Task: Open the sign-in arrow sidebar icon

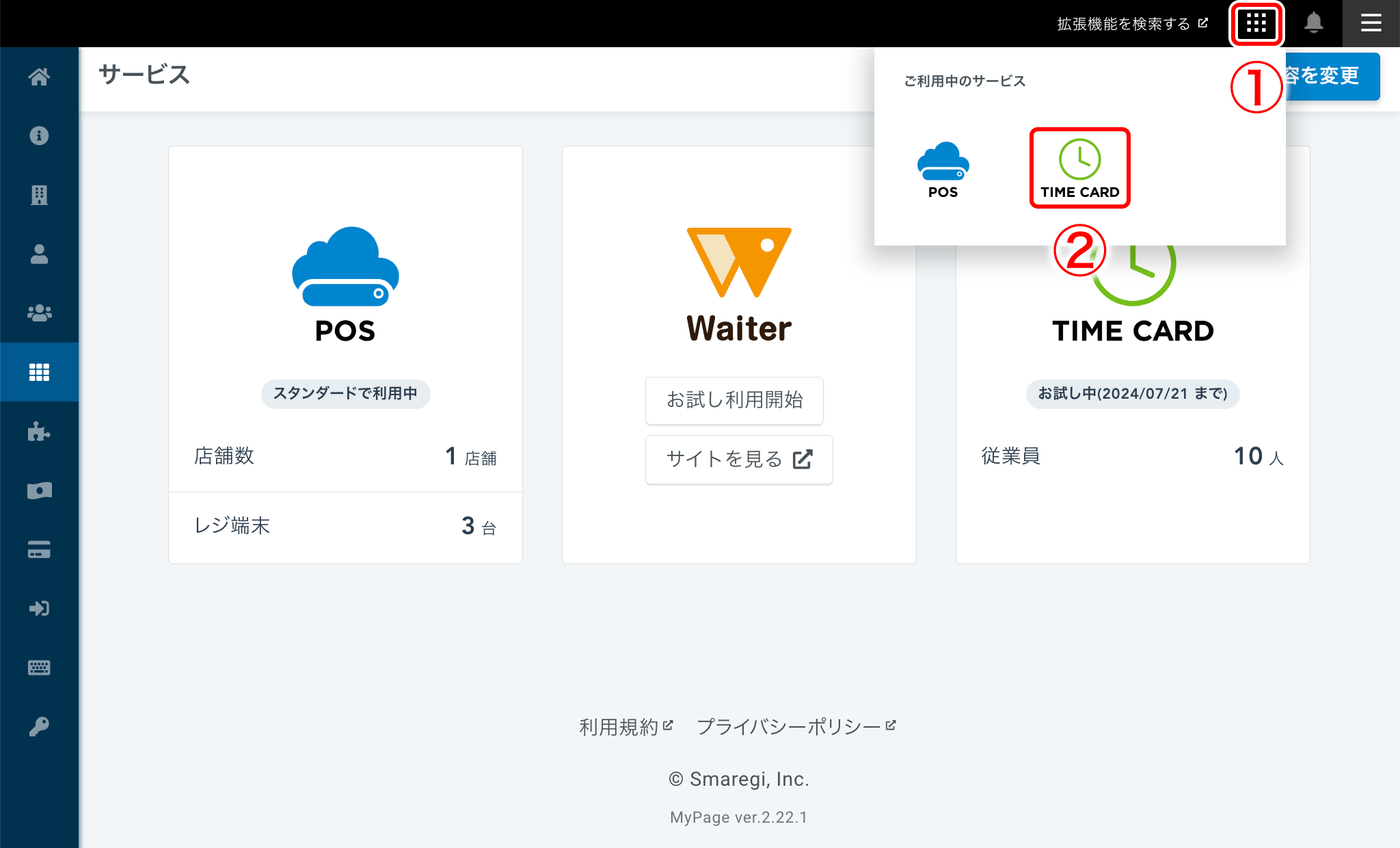Action: [x=39, y=608]
